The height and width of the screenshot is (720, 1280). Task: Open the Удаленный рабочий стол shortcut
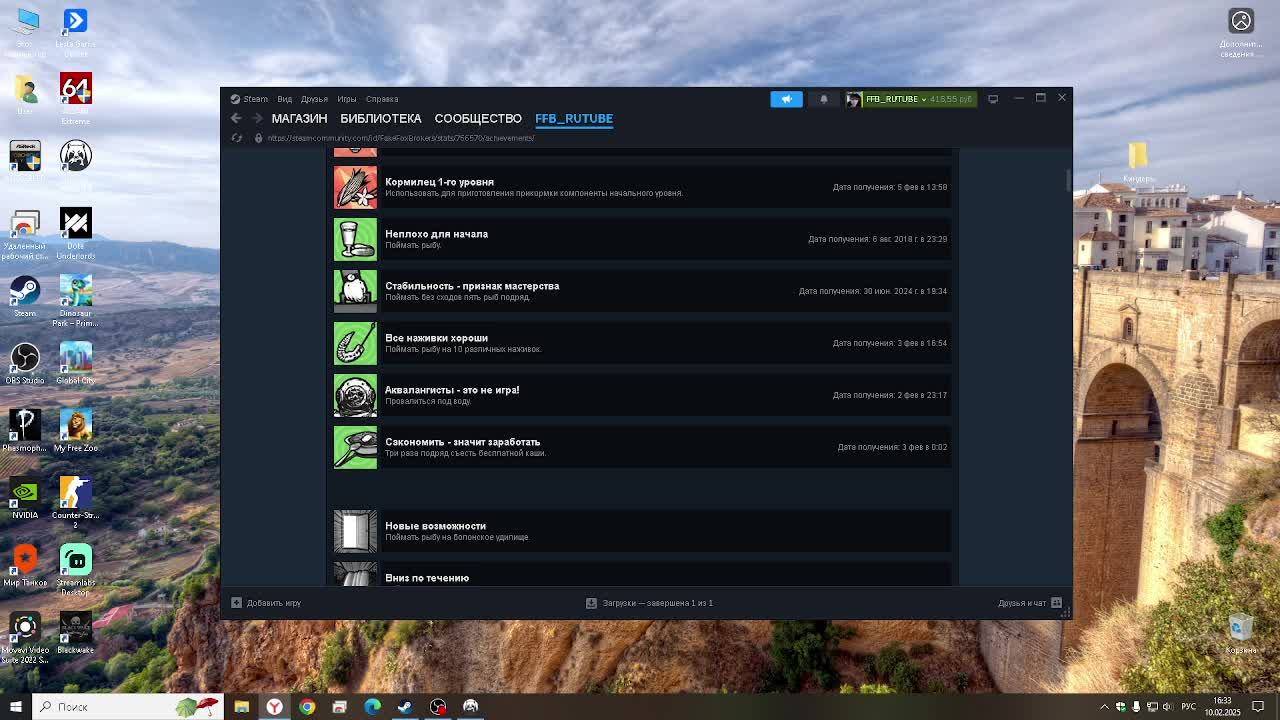click(25, 233)
